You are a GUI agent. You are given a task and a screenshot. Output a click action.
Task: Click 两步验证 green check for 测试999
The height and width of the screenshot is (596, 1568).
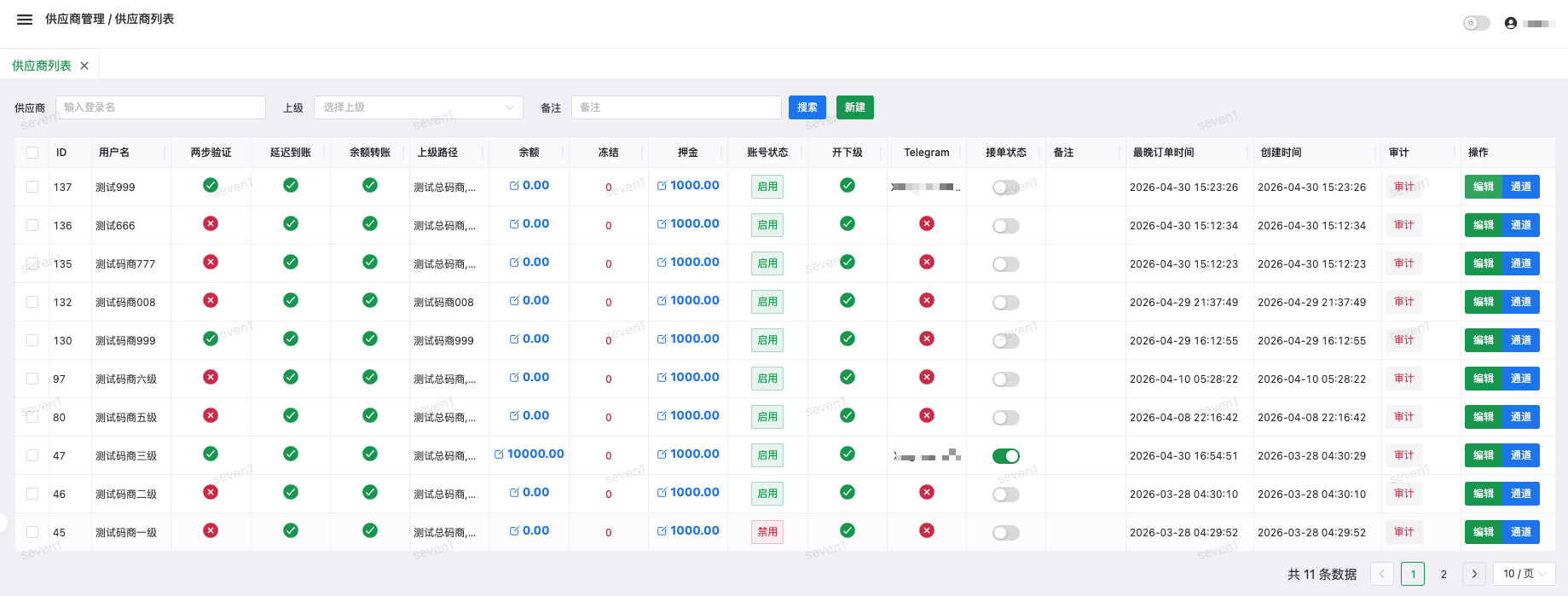[x=211, y=185]
